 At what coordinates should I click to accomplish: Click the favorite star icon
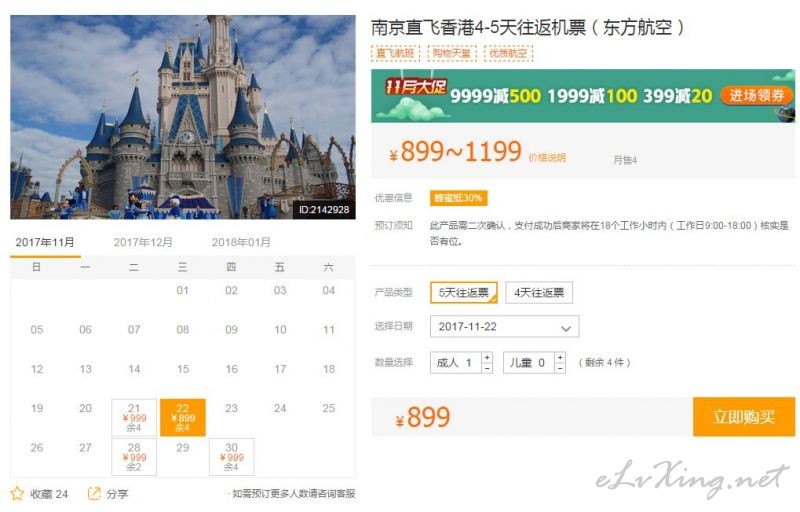[17, 493]
